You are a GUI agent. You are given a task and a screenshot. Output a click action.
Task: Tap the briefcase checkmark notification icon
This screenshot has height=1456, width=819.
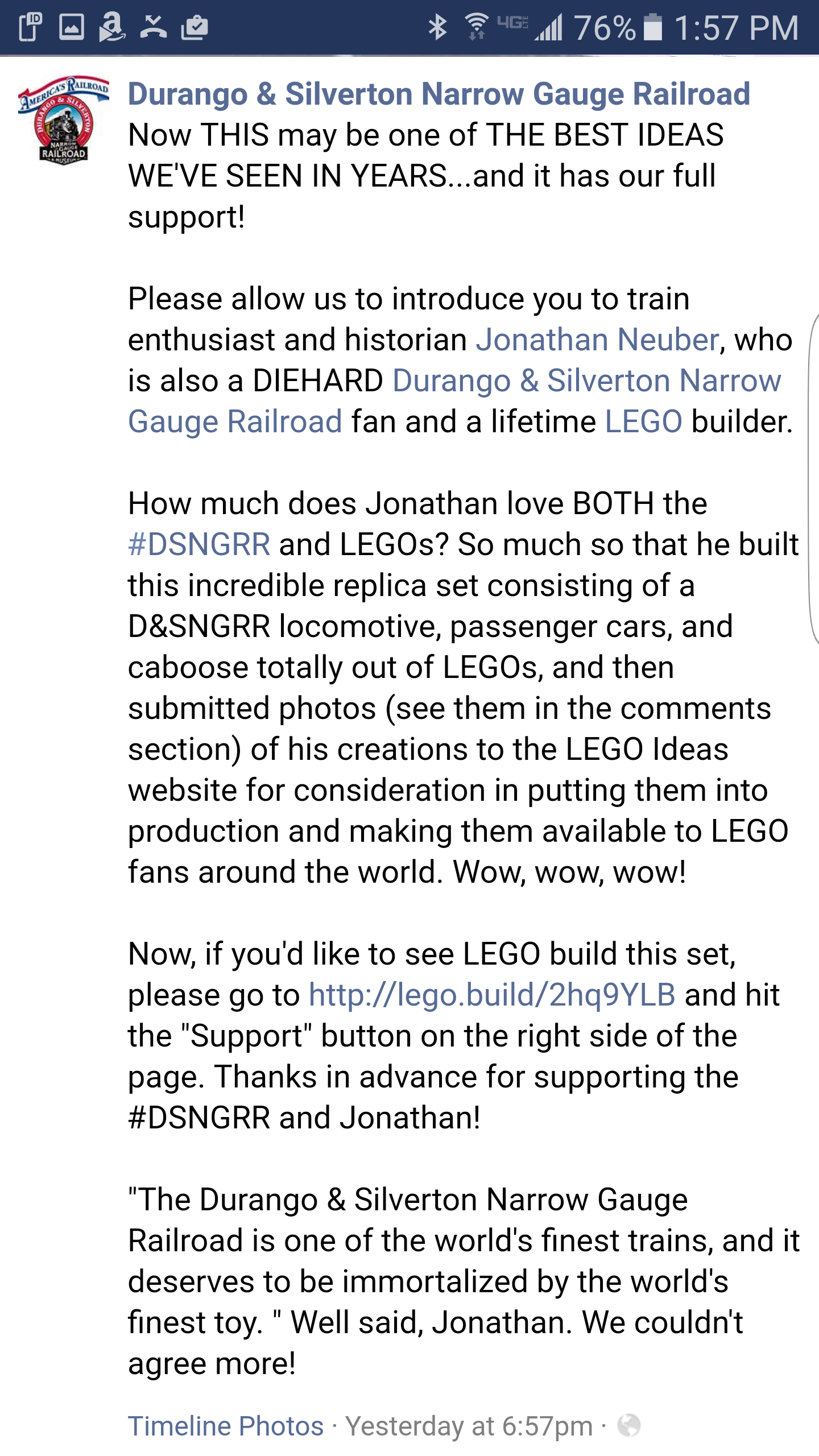tap(195, 27)
